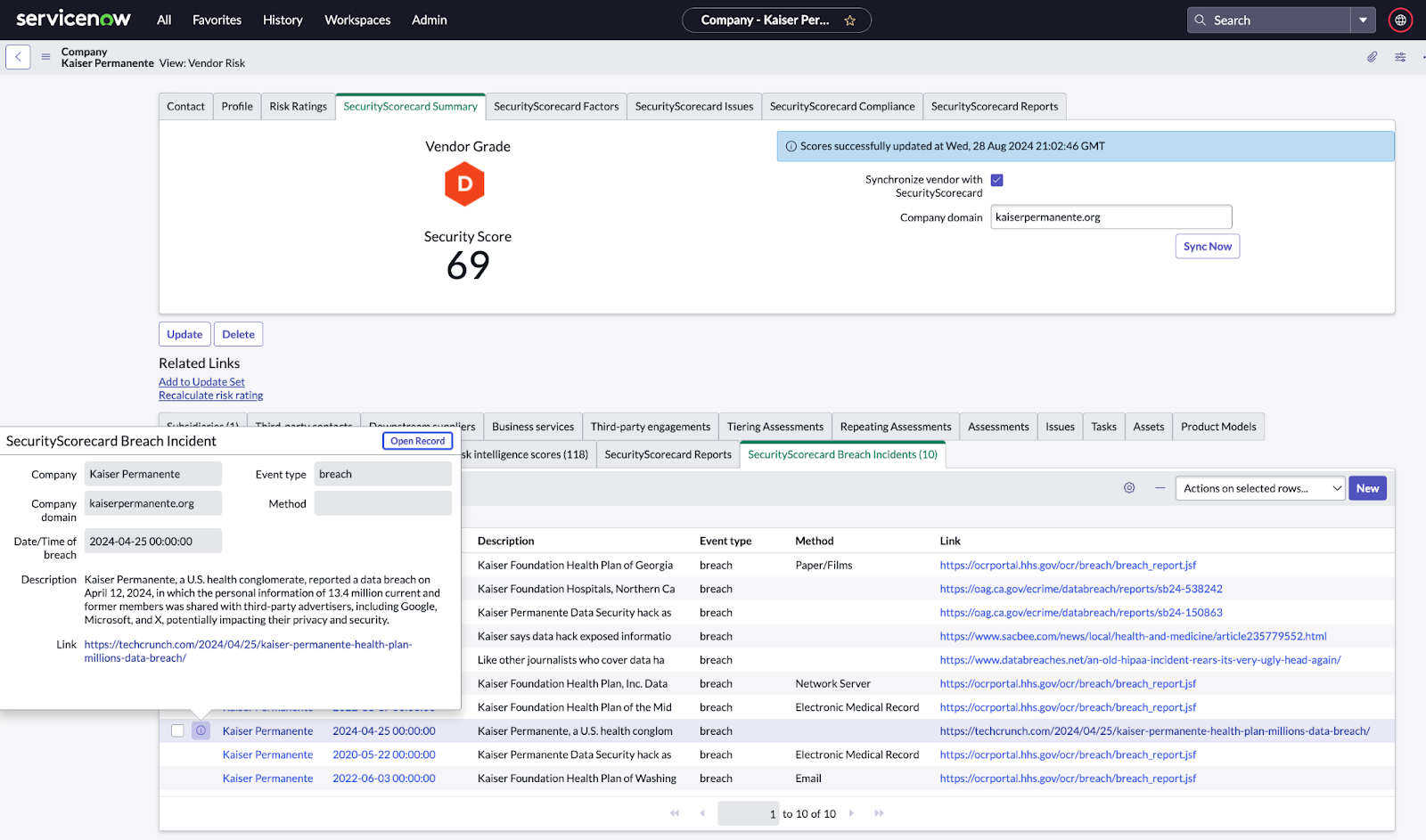Open the Assets related list tab

1149,427
